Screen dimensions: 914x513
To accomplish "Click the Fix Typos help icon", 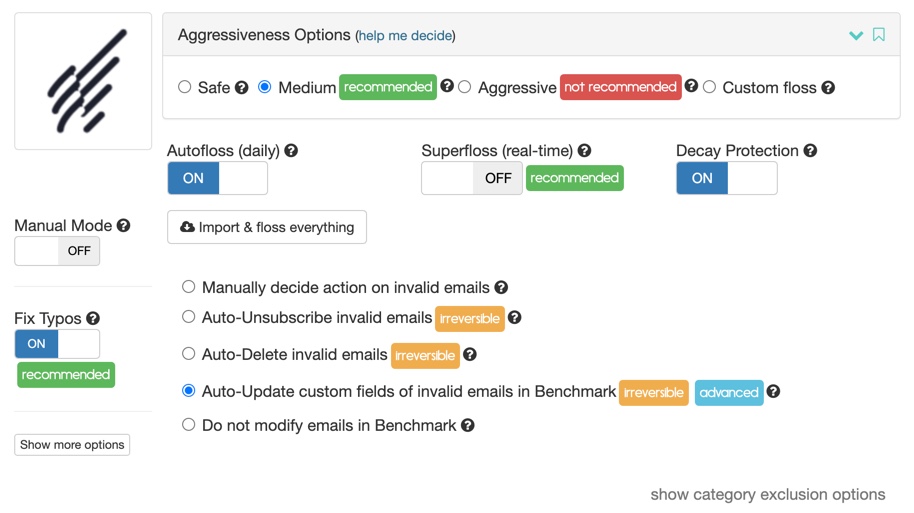I will [x=93, y=318].
